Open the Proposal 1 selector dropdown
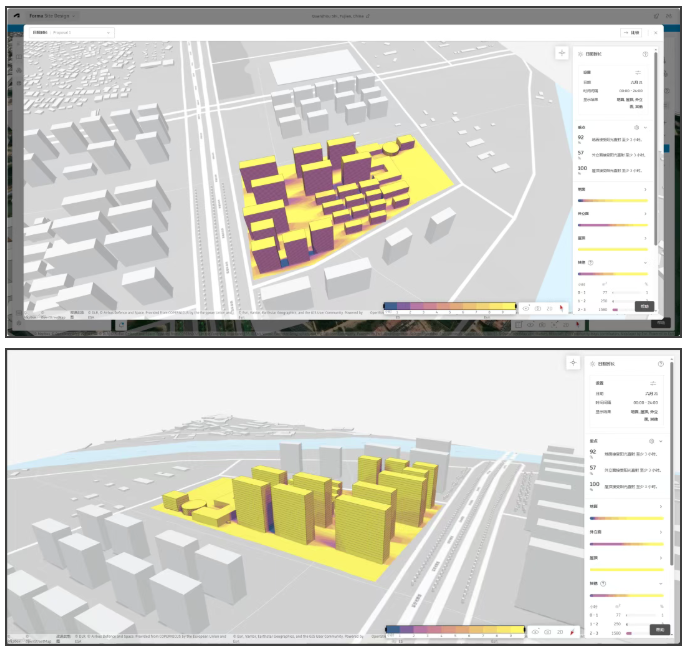This screenshot has width=688, height=649. pyautogui.click(x=72, y=32)
